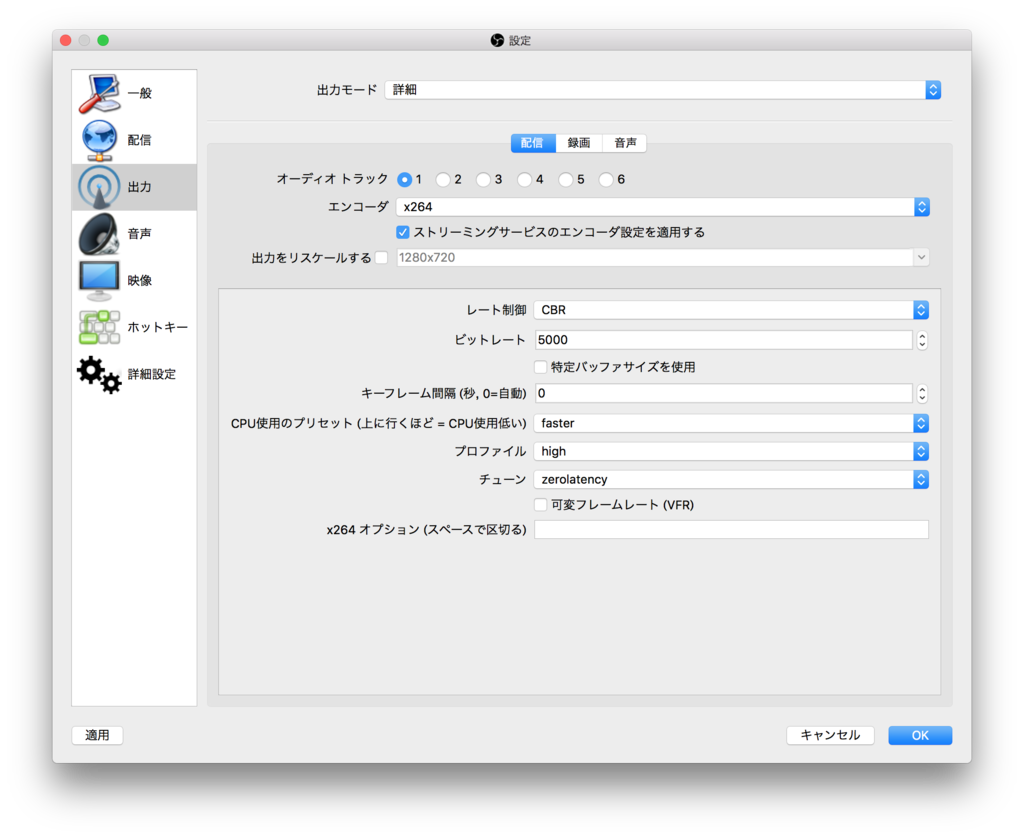Switch to the 音声 tab
The image size is (1024, 838).
(x=625, y=142)
